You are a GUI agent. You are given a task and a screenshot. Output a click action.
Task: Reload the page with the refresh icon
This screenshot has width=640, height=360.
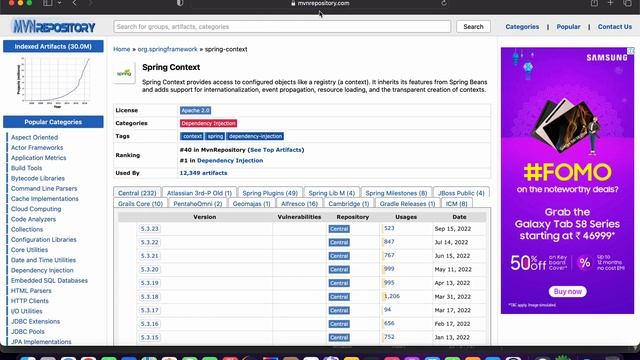[444, 3]
